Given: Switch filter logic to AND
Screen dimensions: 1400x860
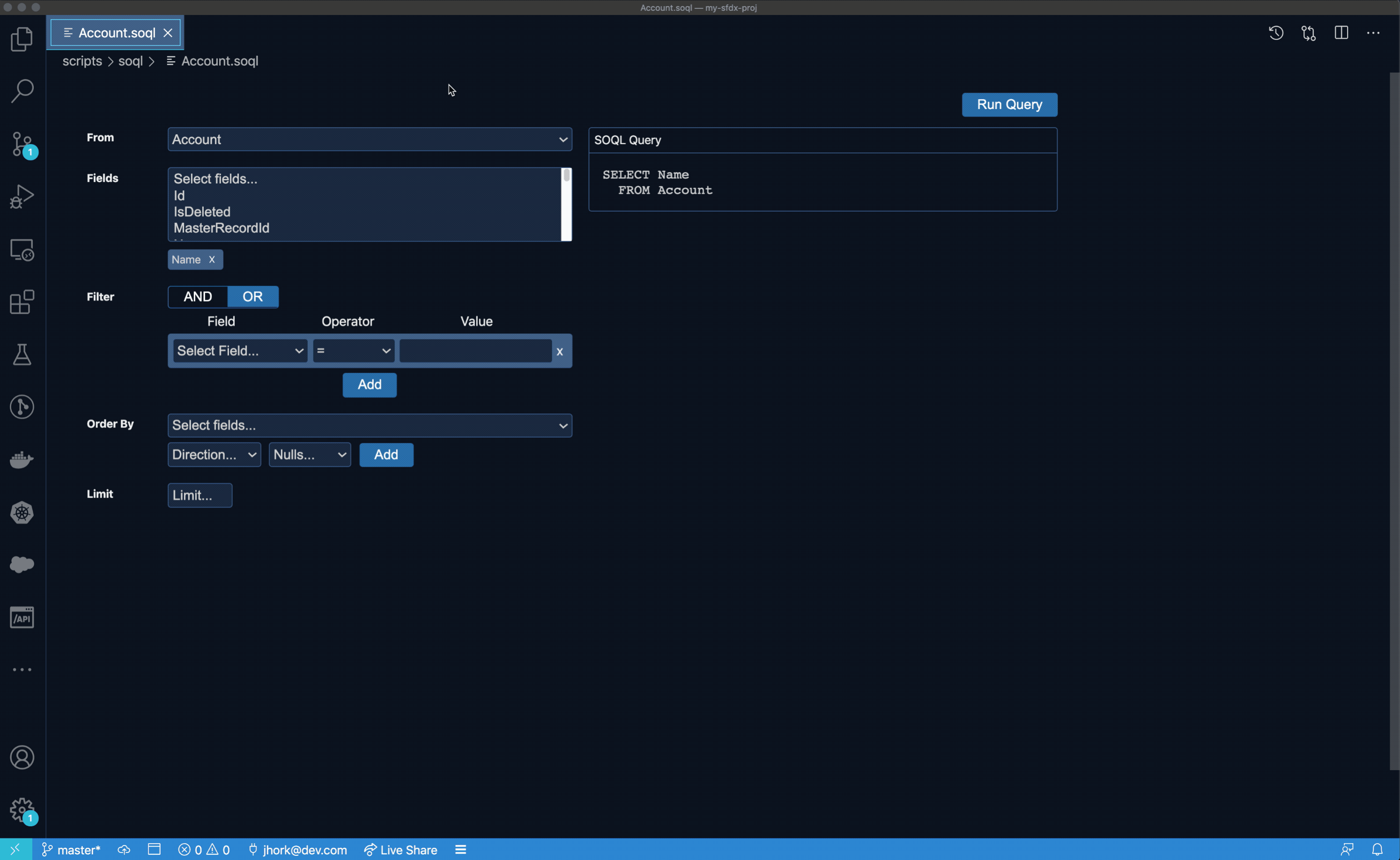Looking at the screenshot, I should pyautogui.click(x=197, y=297).
